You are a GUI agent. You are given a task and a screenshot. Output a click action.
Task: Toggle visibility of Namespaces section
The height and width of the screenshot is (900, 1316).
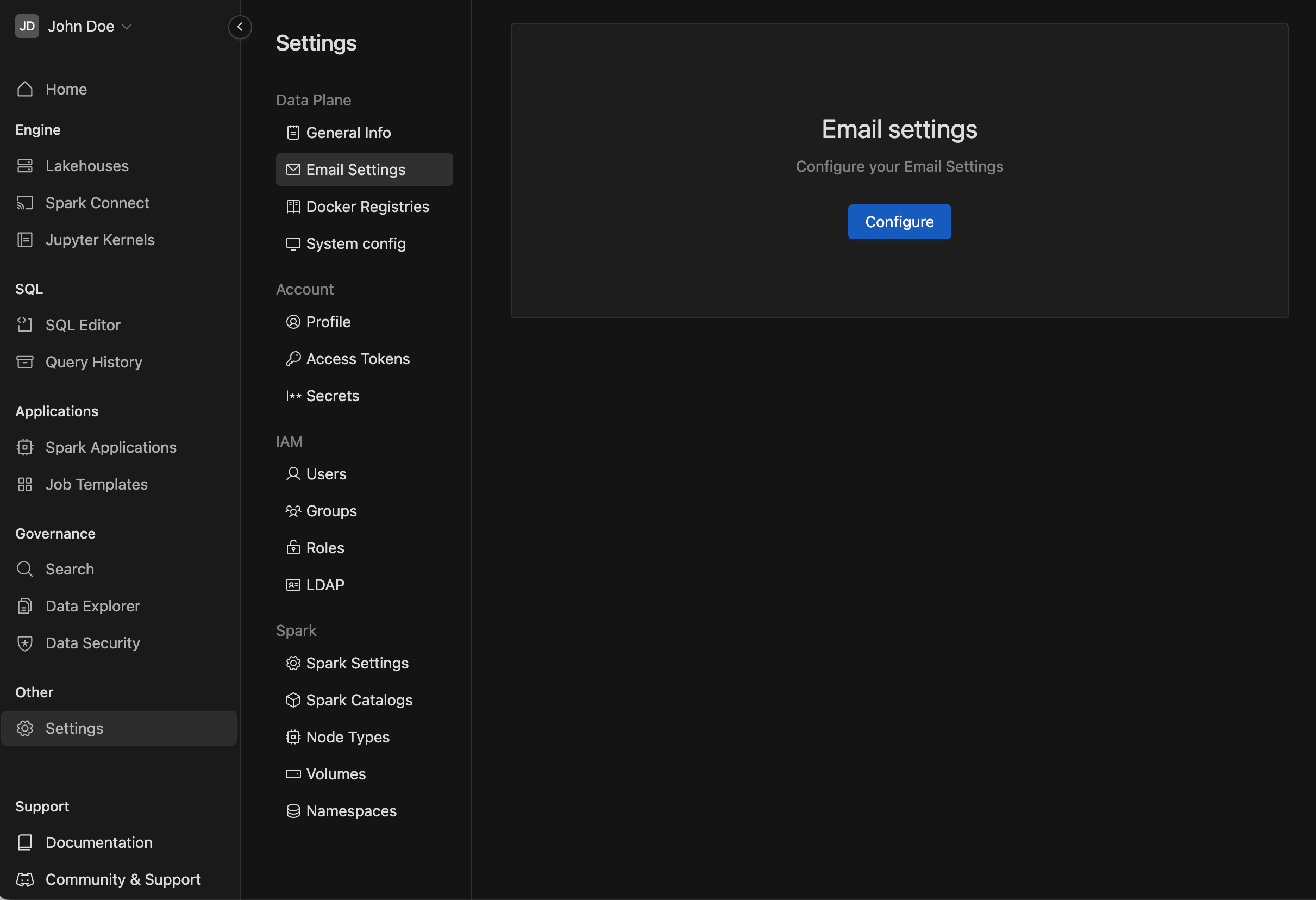click(x=351, y=811)
